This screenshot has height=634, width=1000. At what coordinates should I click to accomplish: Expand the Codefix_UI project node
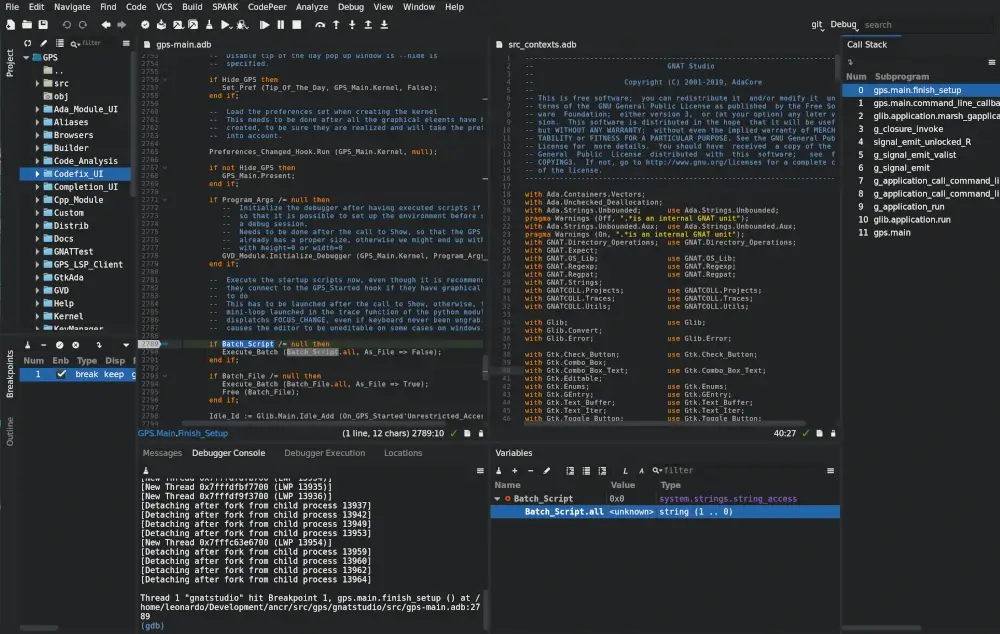(x=37, y=173)
